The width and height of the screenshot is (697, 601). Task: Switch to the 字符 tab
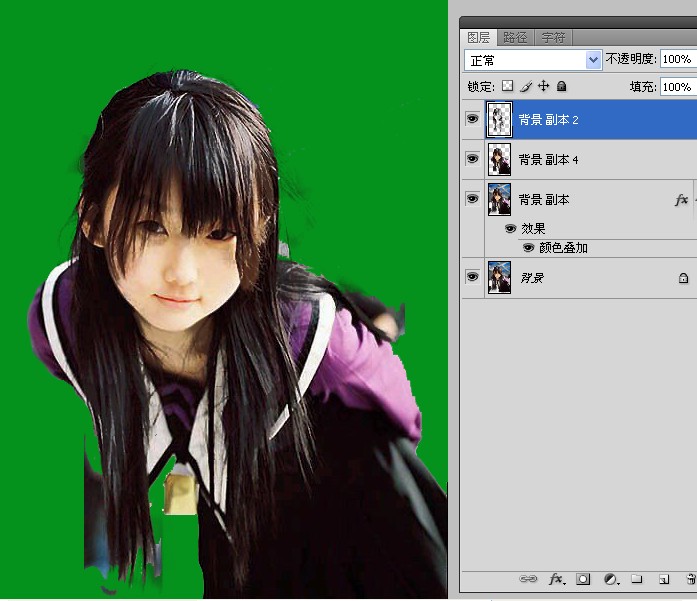(x=553, y=38)
